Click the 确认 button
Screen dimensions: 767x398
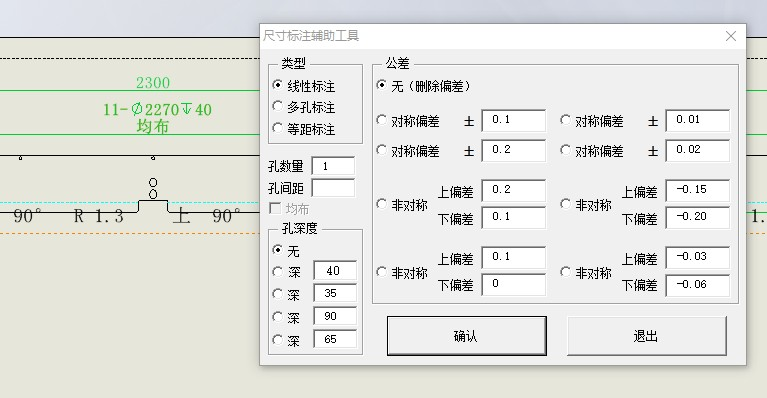pyautogui.click(x=467, y=336)
